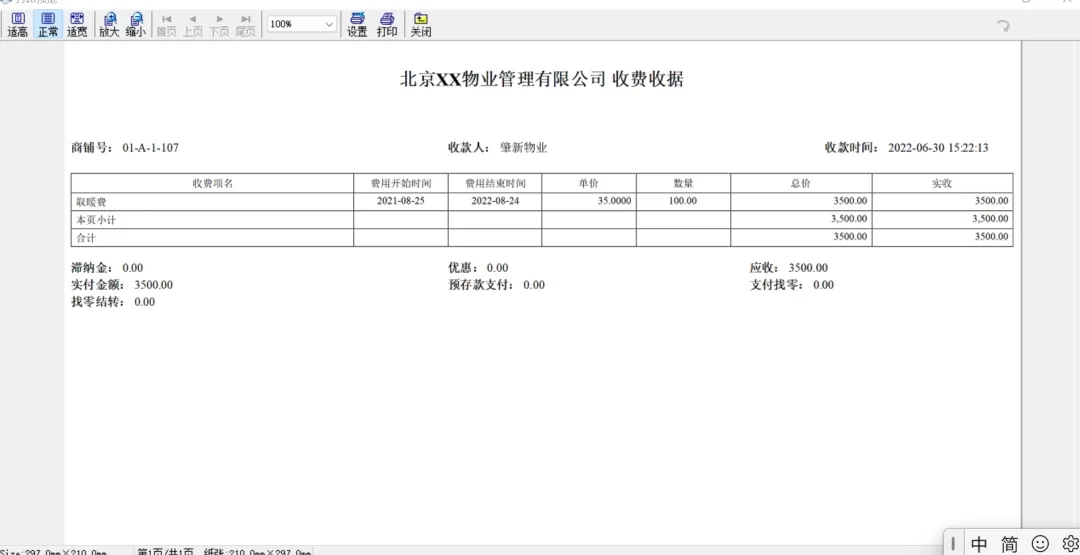The height and width of the screenshot is (555, 1080).
Task: Click the 打印 print icon
Action: click(387, 25)
